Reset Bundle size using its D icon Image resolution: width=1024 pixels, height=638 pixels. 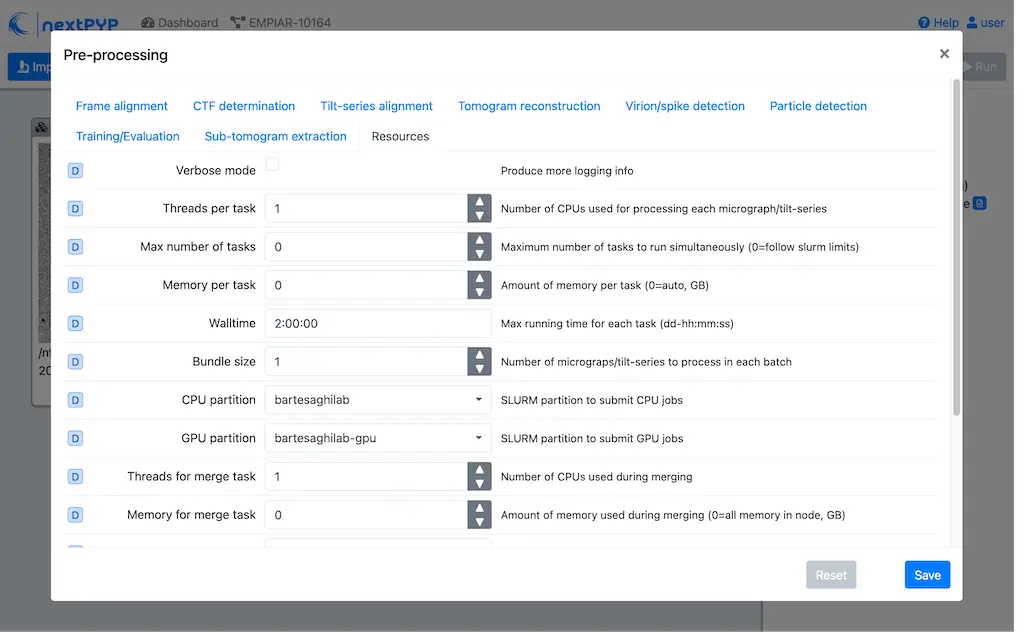(x=75, y=361)
